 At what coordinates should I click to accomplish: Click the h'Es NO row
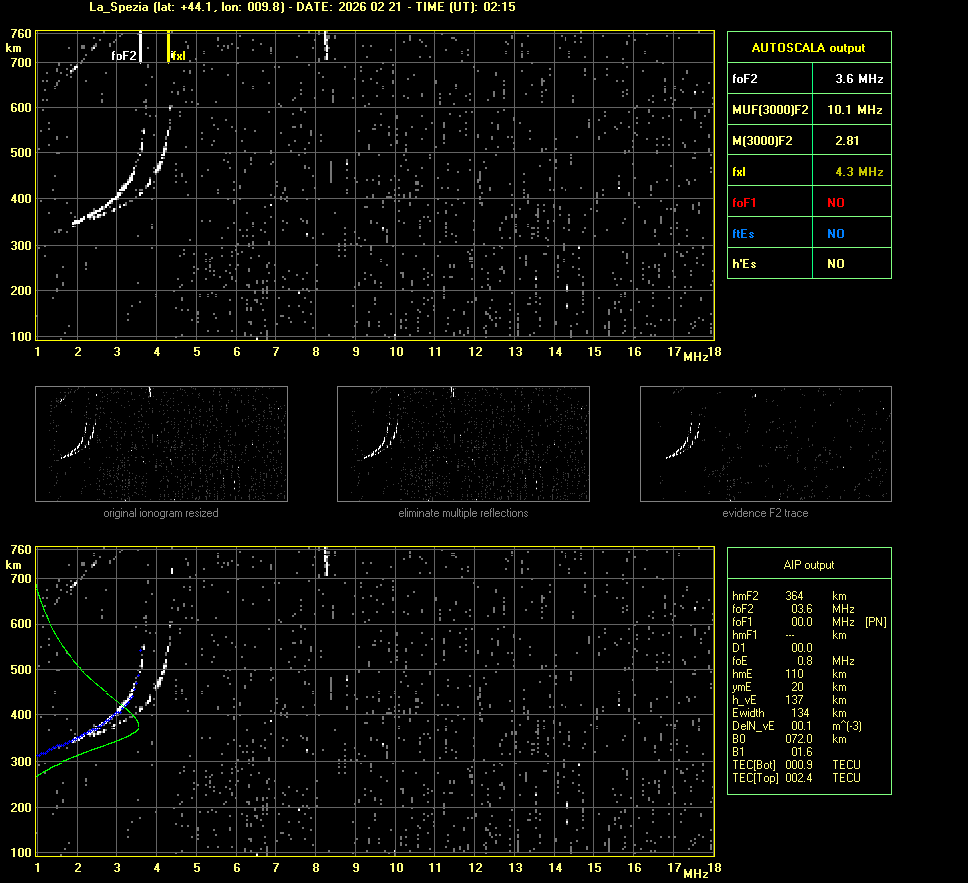pos(808,264)
